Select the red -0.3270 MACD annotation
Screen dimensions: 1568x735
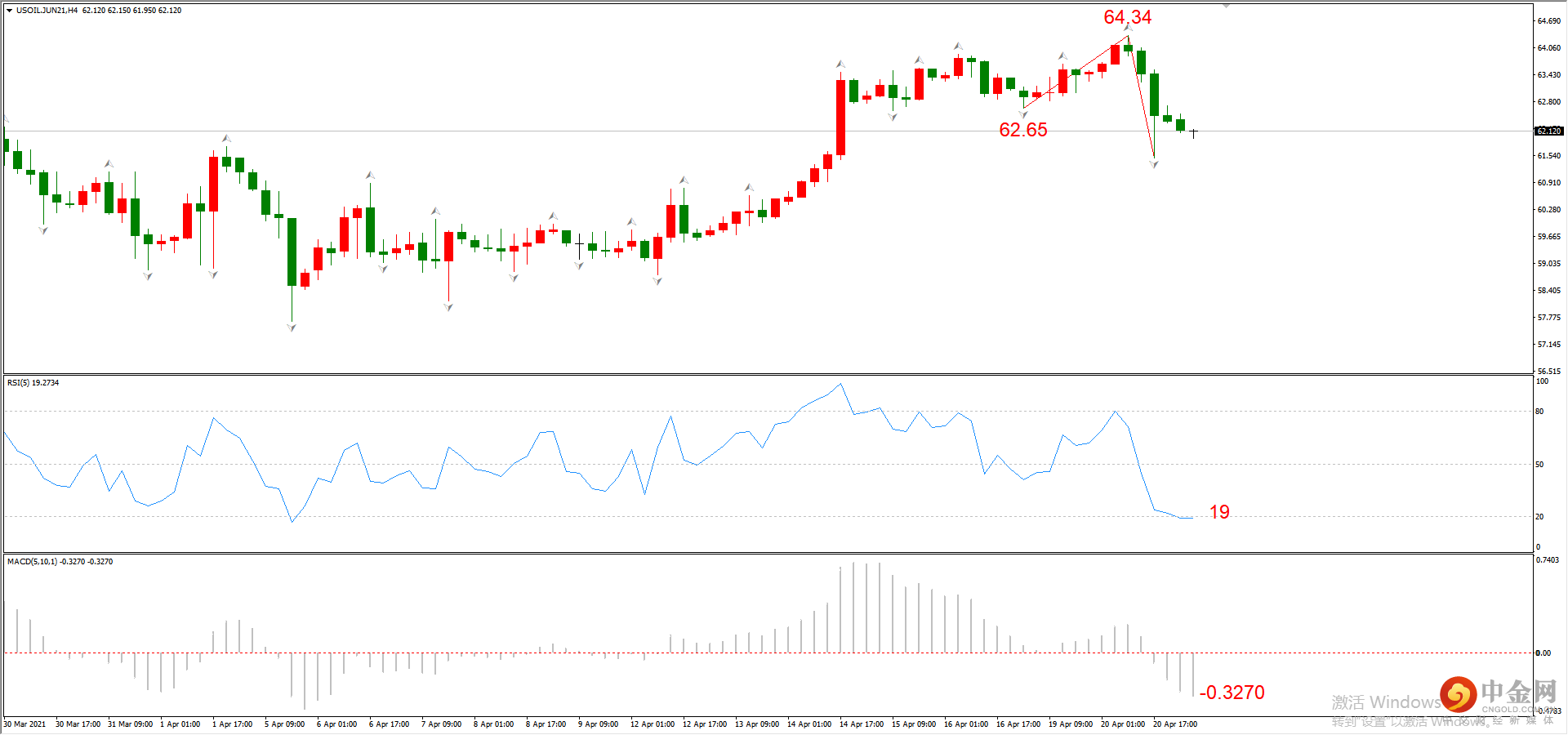pos(1232,693)
